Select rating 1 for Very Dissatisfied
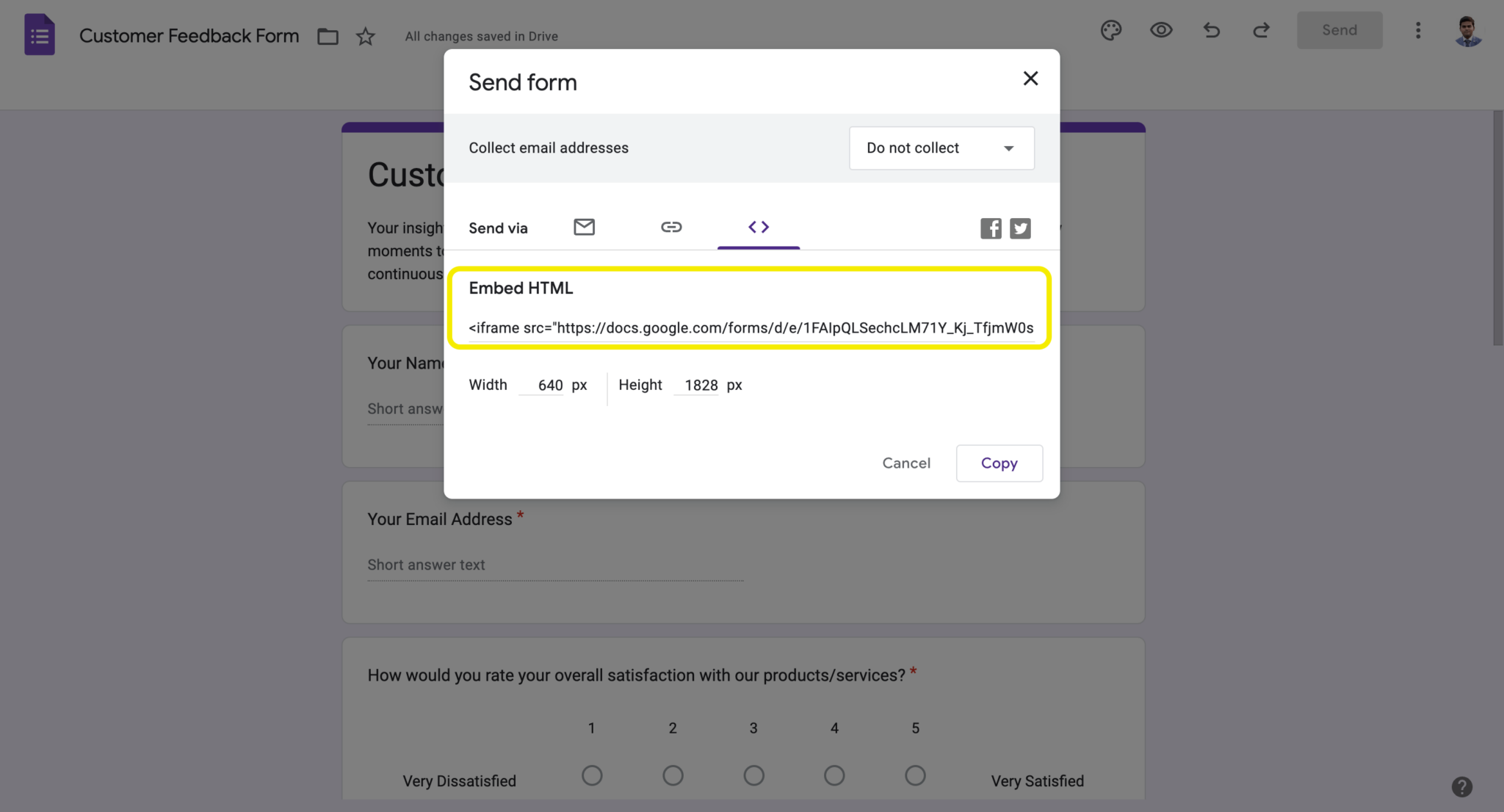The image size is (1504, 812). point(592,775)
